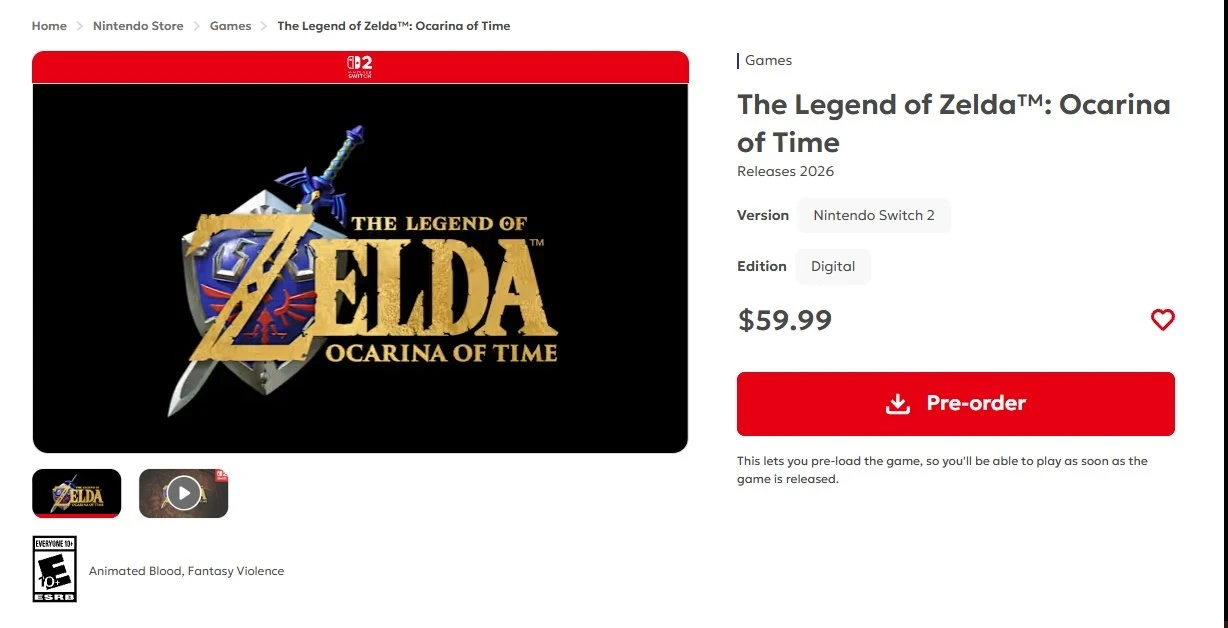Viewport: 1228px width, 628px height.
Task: Click the Animated Blood, Fantasy Violence descriptor
Action: click(187, 571)
